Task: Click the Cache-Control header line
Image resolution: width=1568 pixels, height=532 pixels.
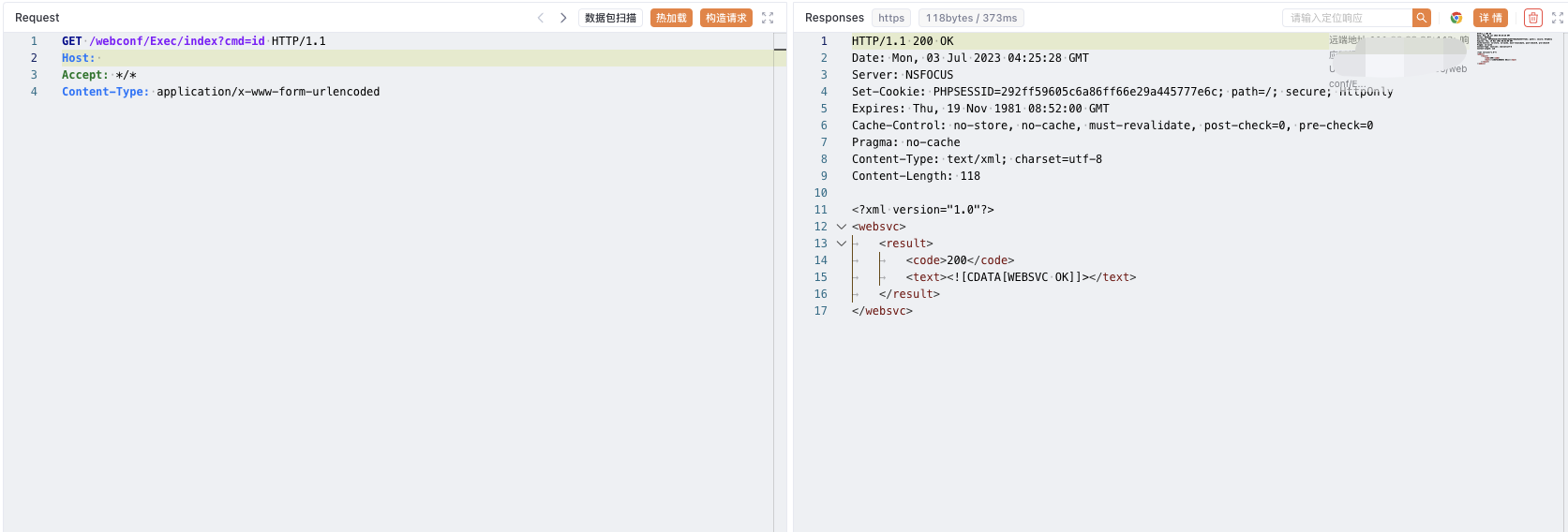Action: (x=1113, y=126)
